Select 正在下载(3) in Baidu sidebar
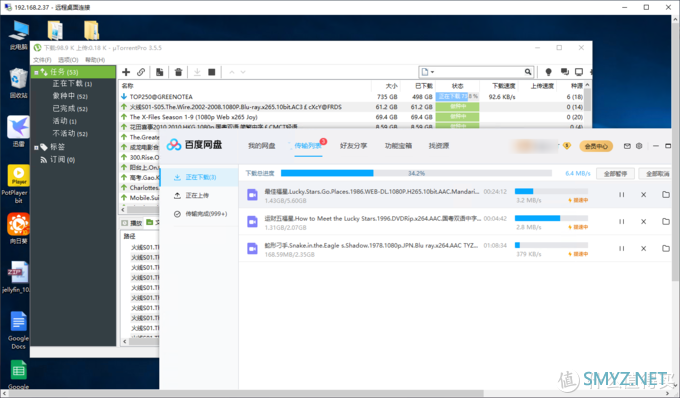This screenshot has height=398, width=680. pyautogui.click(x=199, y=177)
